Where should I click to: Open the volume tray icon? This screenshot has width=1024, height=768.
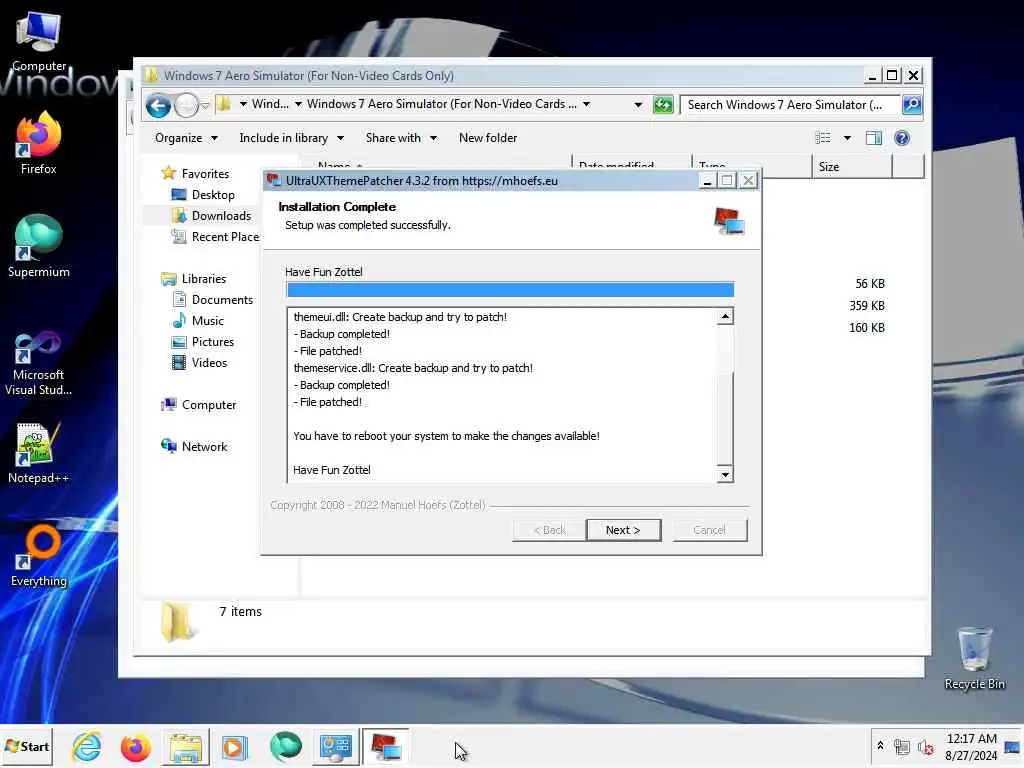(x=926, y=746)
